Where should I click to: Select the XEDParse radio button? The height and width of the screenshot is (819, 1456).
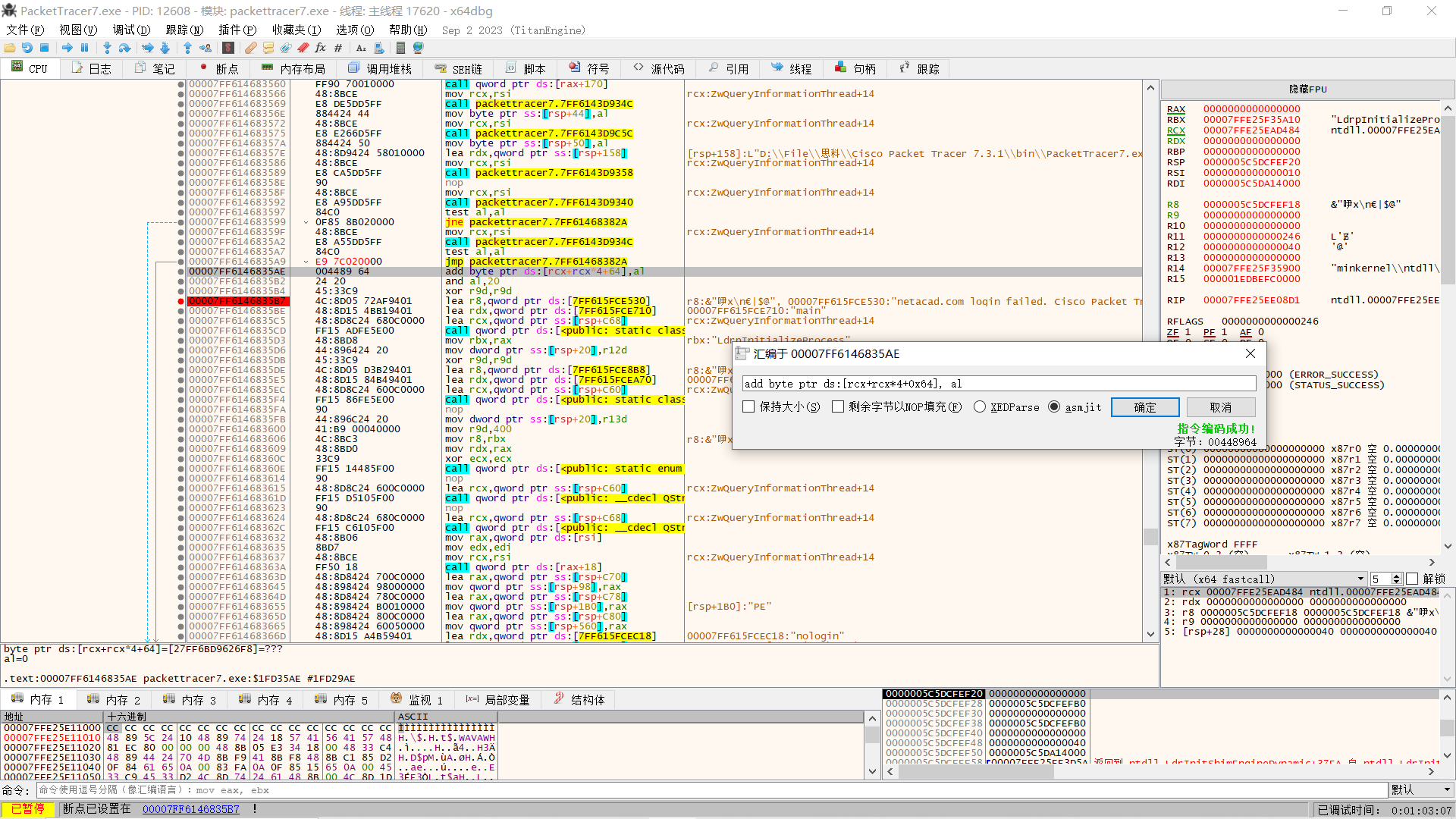point(980,407)
